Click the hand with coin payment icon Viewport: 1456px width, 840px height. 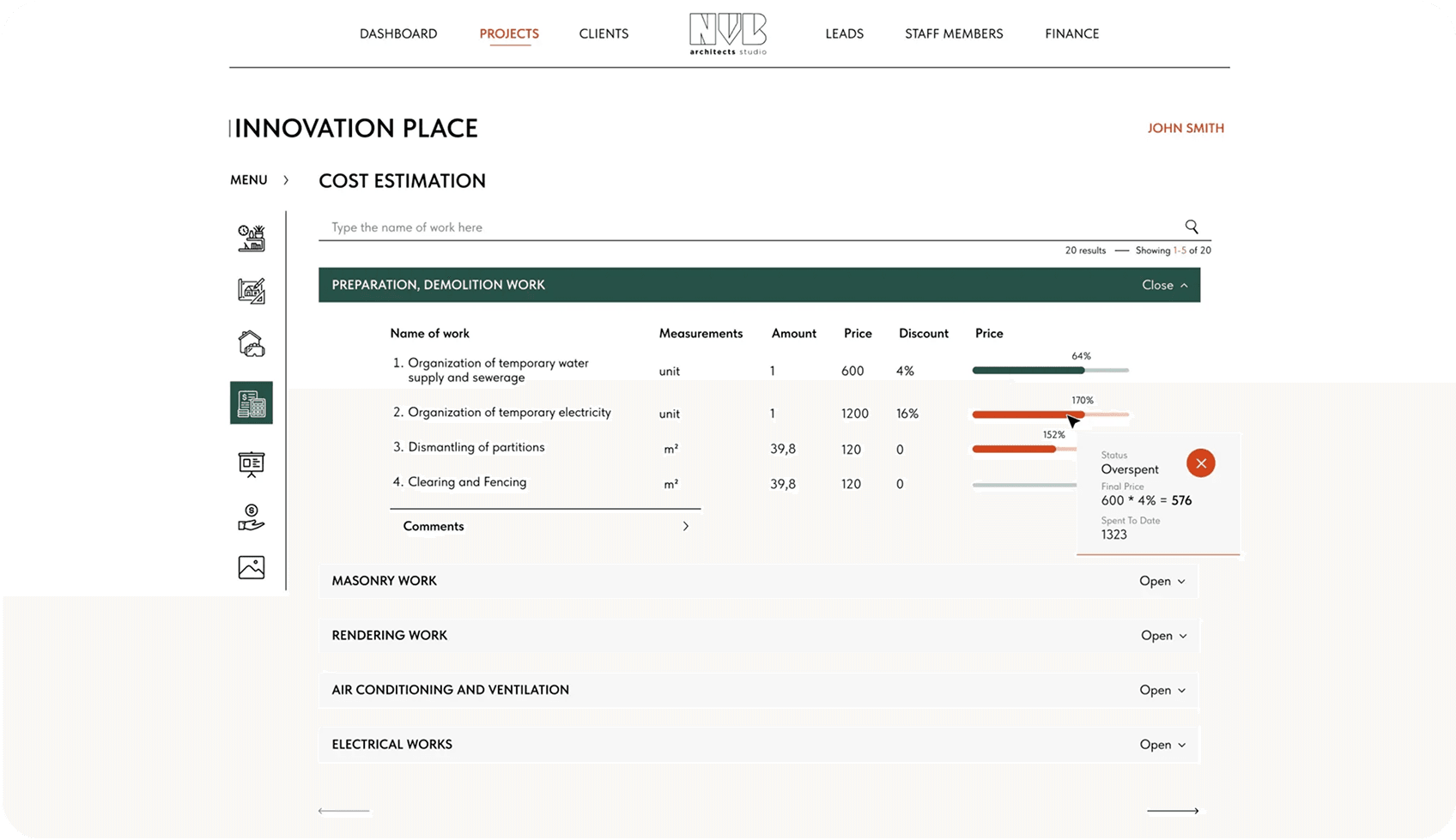252,517
